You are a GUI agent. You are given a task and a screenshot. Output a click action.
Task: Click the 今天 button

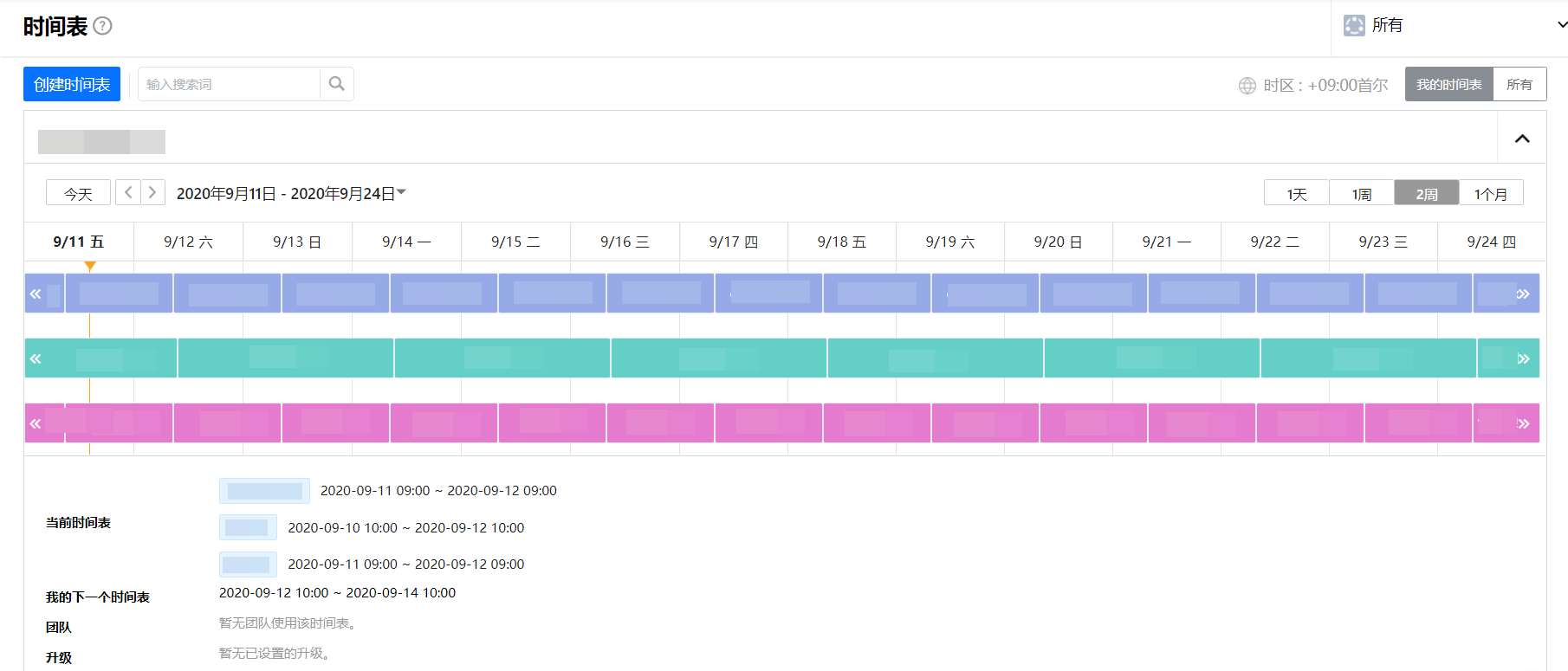click(78, 193)
